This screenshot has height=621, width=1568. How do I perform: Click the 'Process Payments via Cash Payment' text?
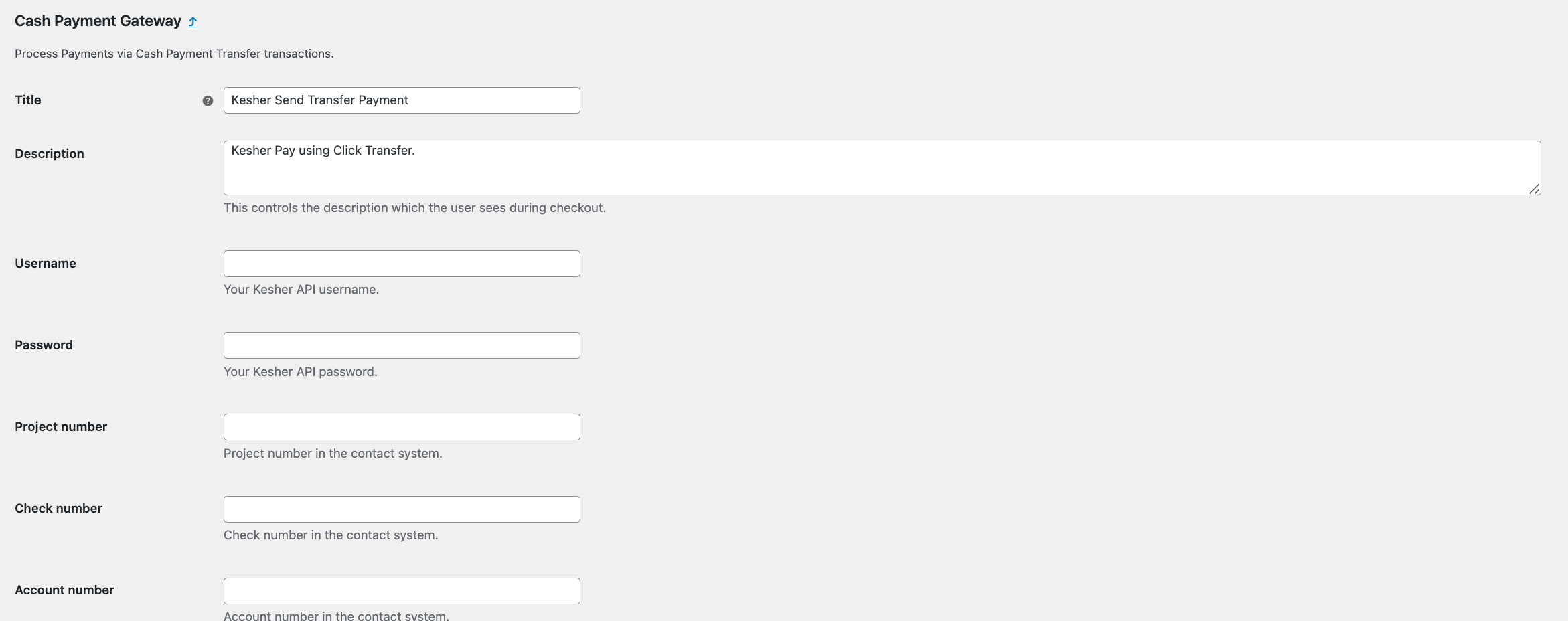[174, 54]
